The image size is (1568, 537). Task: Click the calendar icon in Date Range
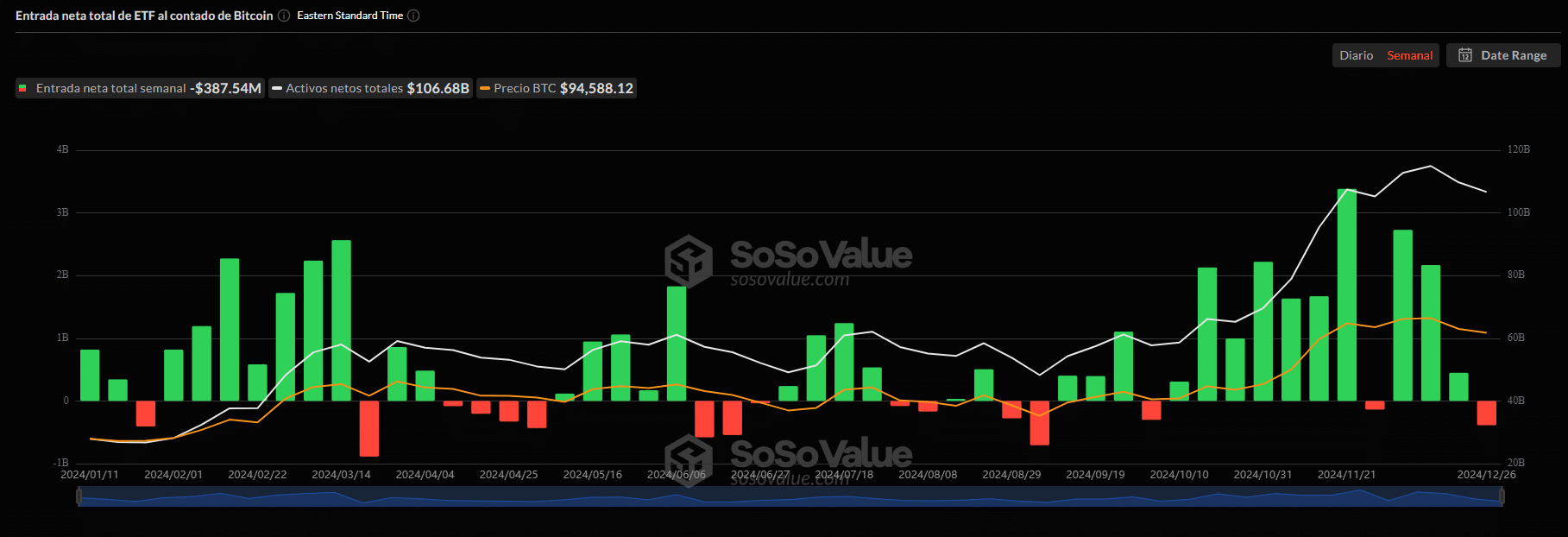click(x=1465, y=55)
